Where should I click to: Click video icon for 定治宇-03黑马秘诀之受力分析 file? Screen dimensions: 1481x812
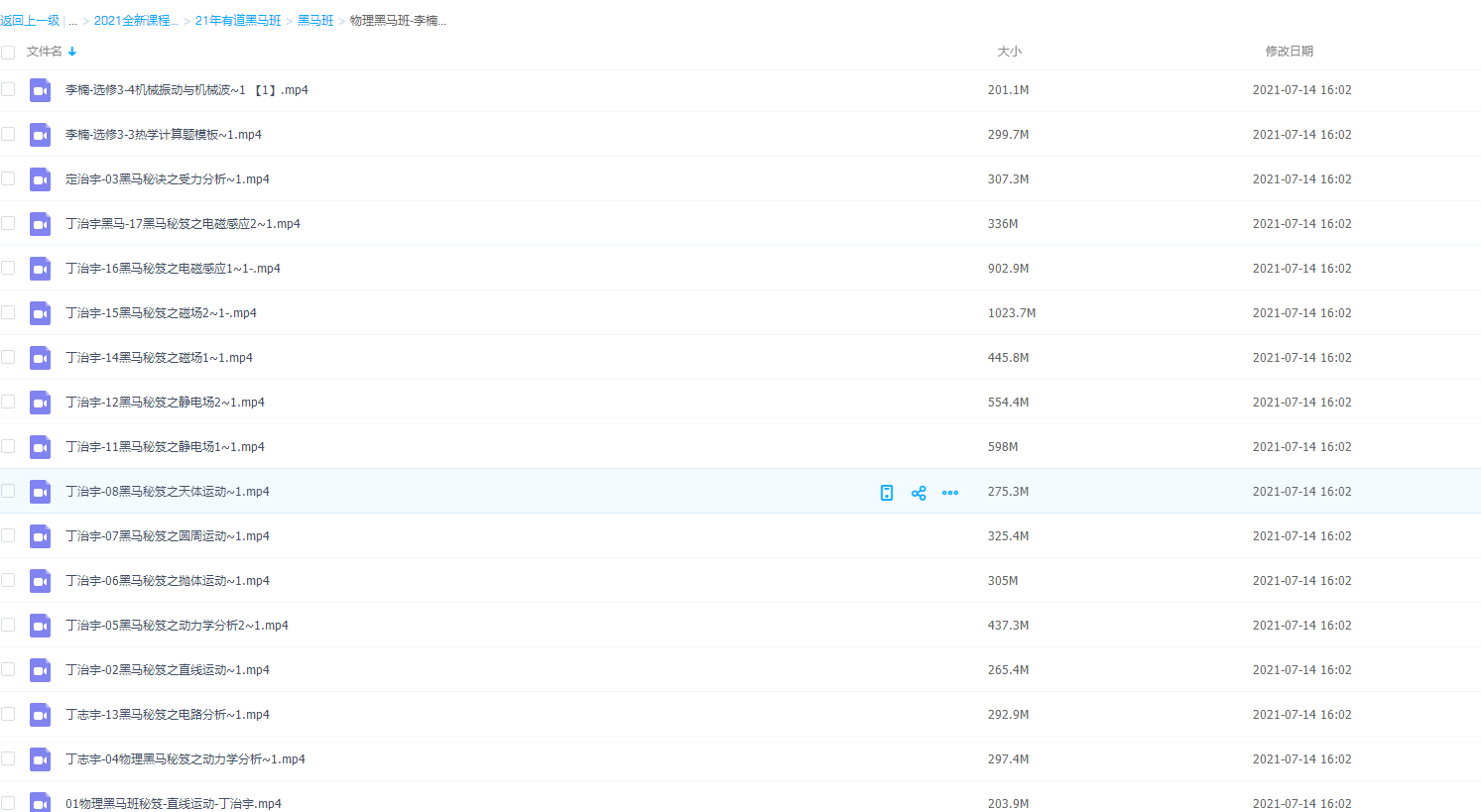(40, 179)
